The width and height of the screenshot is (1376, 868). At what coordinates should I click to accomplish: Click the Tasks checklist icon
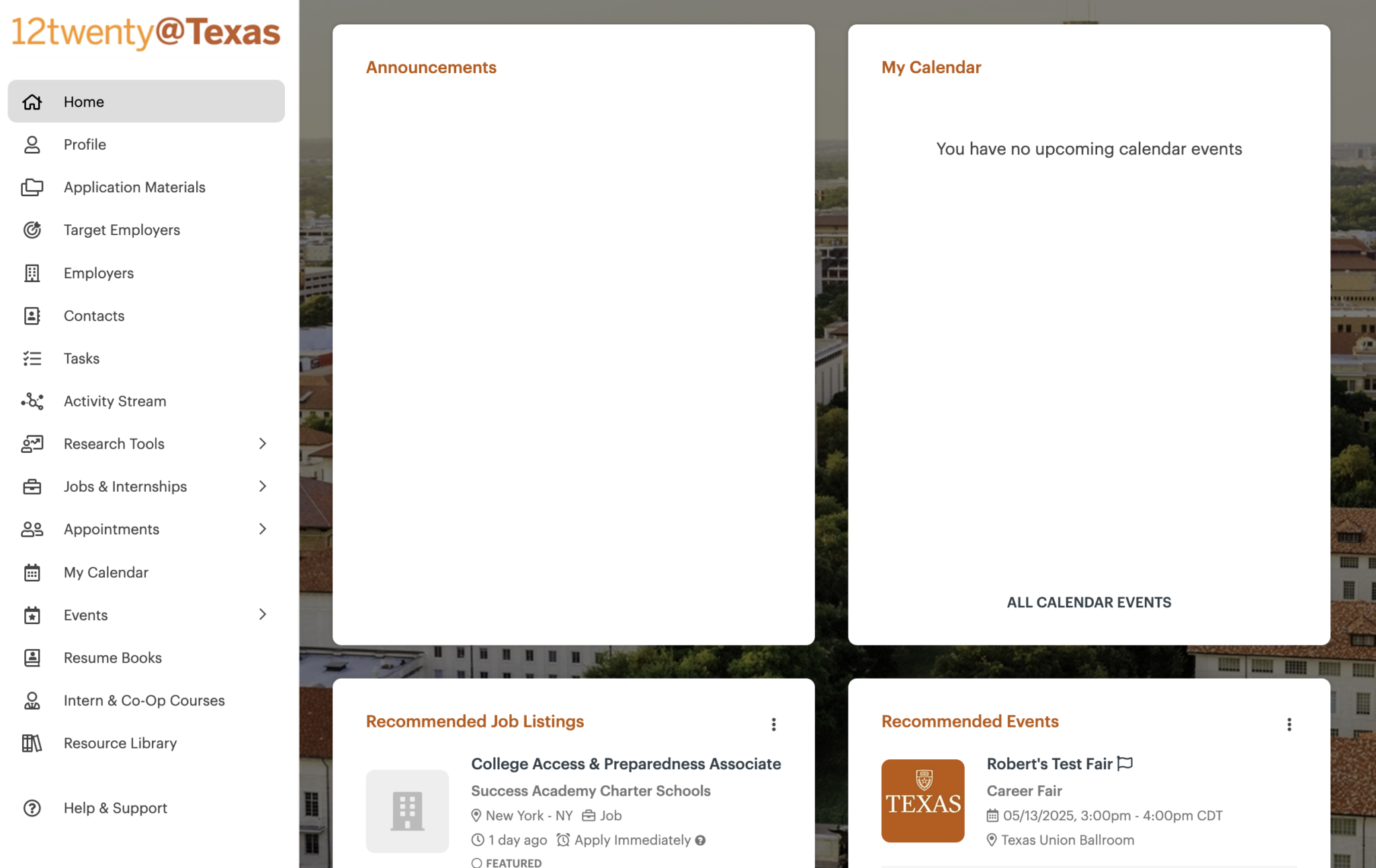32,359
